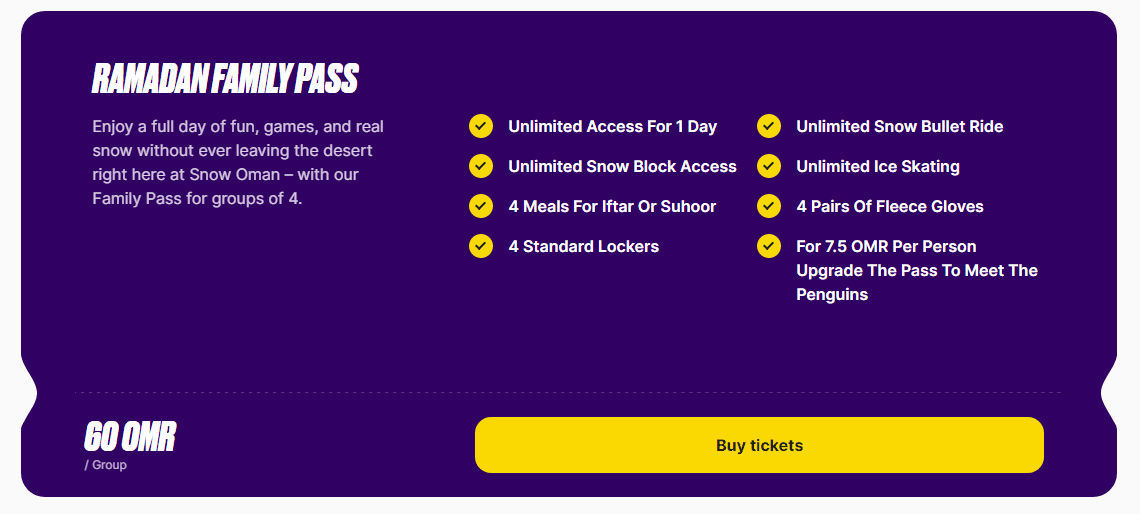Click the Unlimited Snow Bullet Ride text
Screen dimensions: 1140x514
(899, 127)
